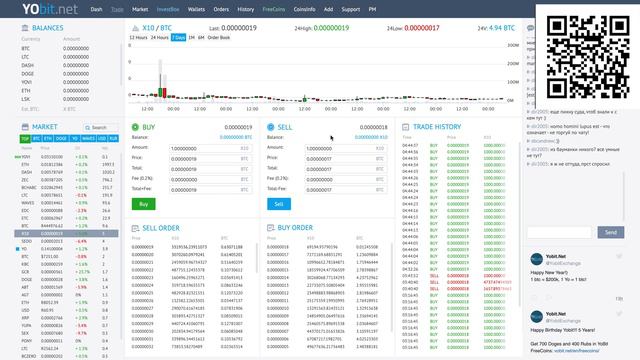The width and height of the screenshot is (640, 360).
Task: Click the Buy balance BTC link
Action: point(236,138)
